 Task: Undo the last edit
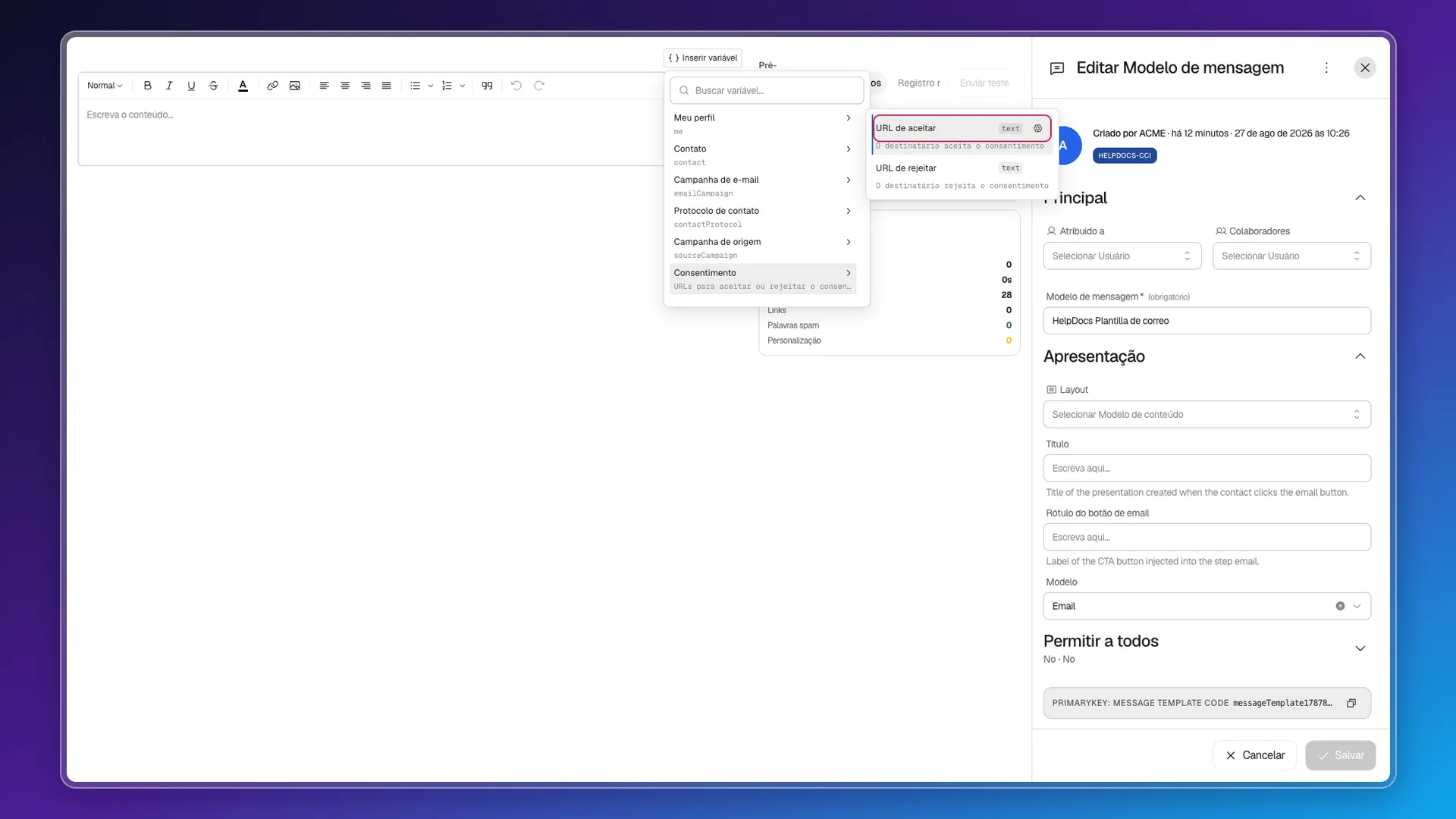click(516, 86)
